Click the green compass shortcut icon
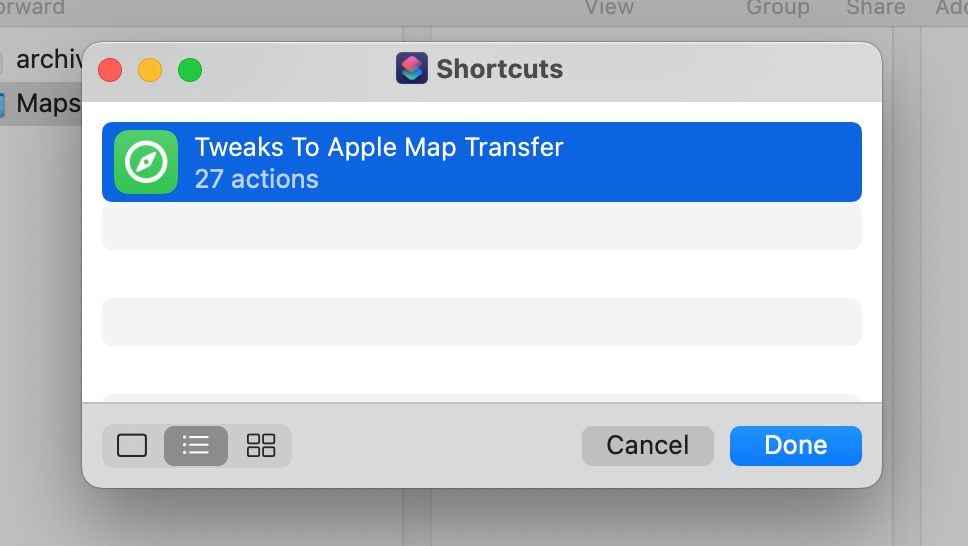 146,162
